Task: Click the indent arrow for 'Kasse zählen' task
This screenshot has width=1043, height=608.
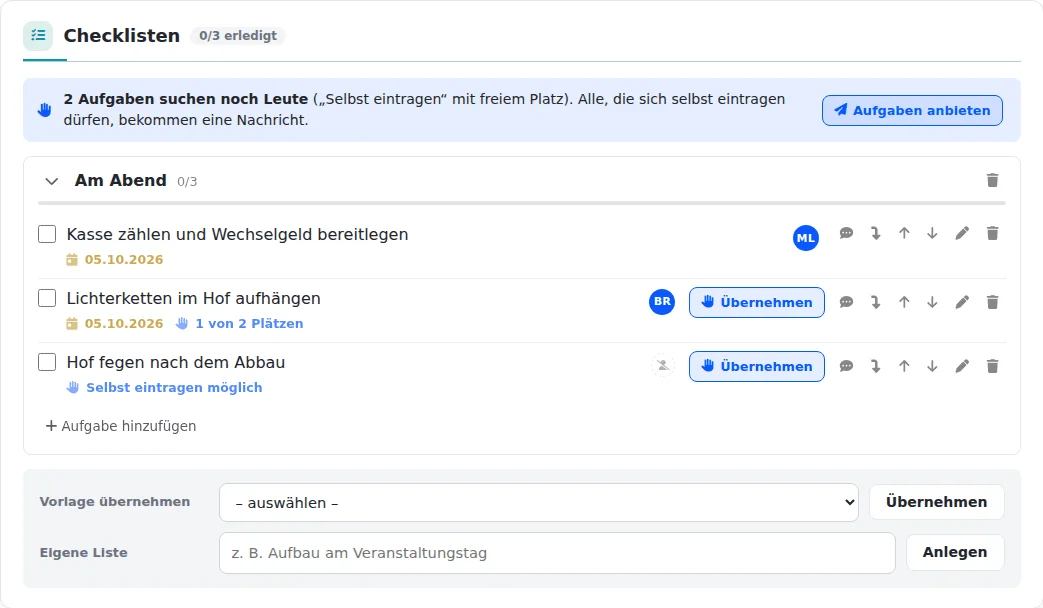Action: (x=875, y=233)
